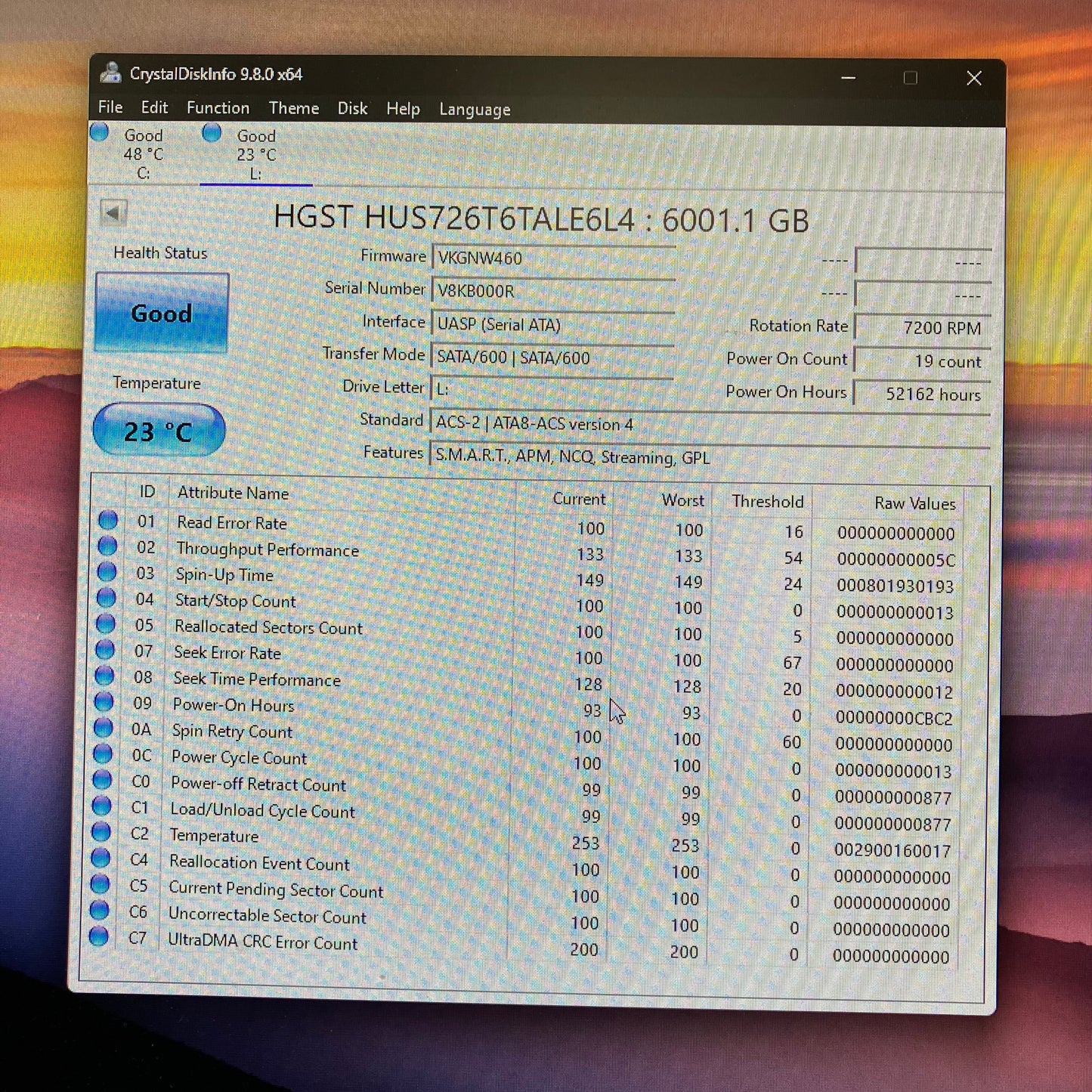The height and width of the screenshot is (1092, 1092).
Task: Click the status dot for Seek Error Rate
Action: point(105,649)
